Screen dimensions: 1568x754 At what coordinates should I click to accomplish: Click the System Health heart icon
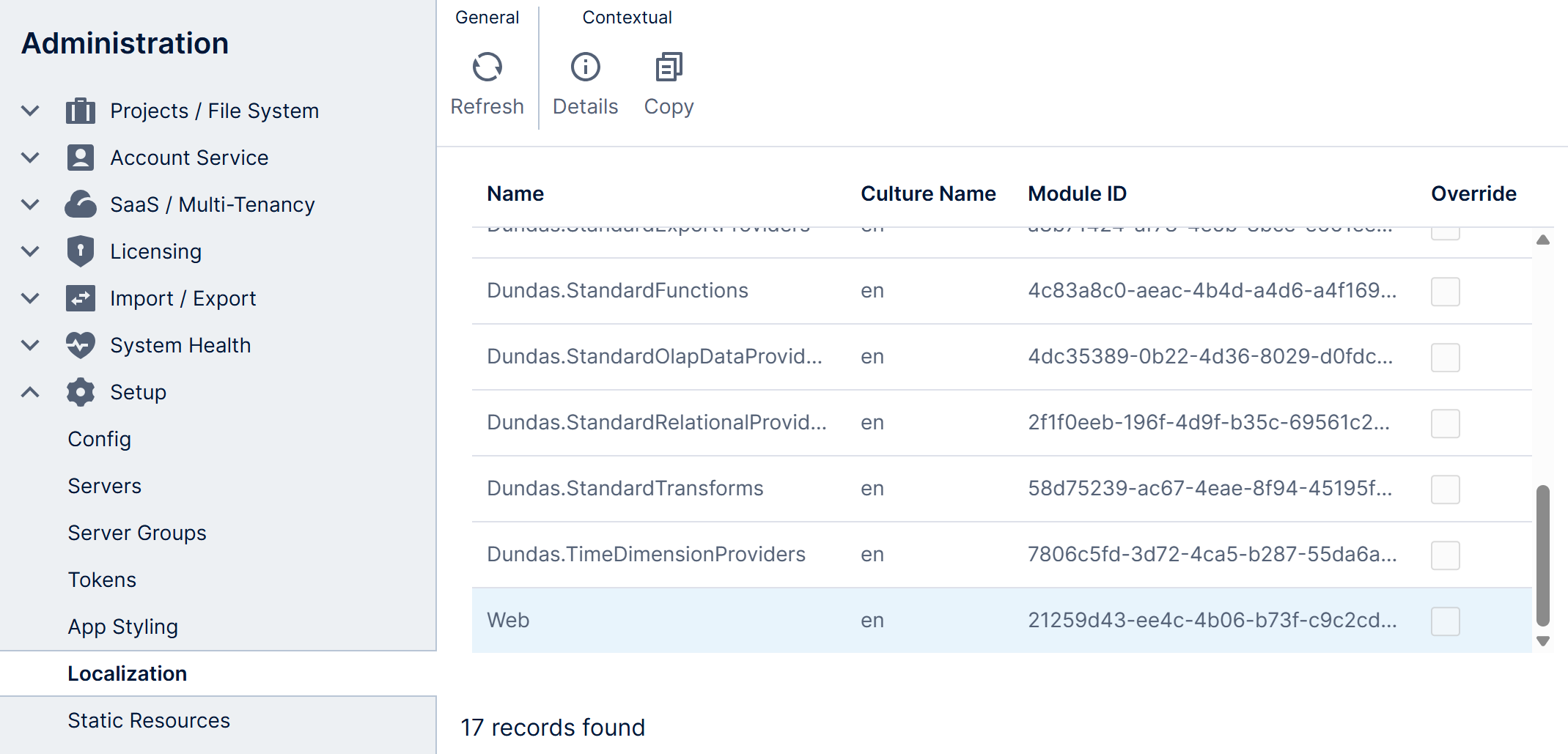(81, 345)
